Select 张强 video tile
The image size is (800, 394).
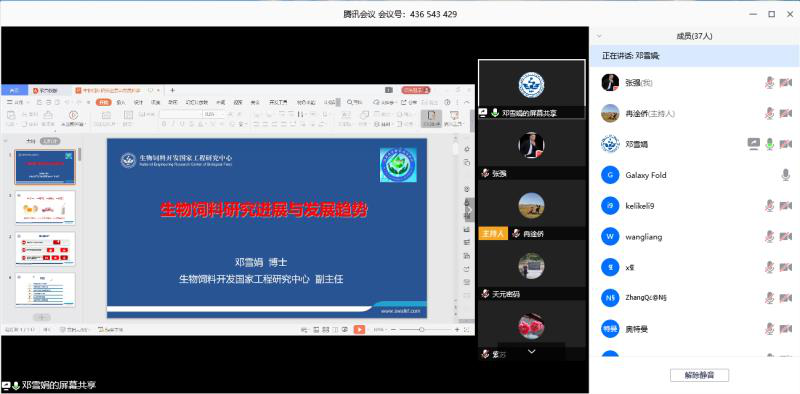[x=532, y=150]
